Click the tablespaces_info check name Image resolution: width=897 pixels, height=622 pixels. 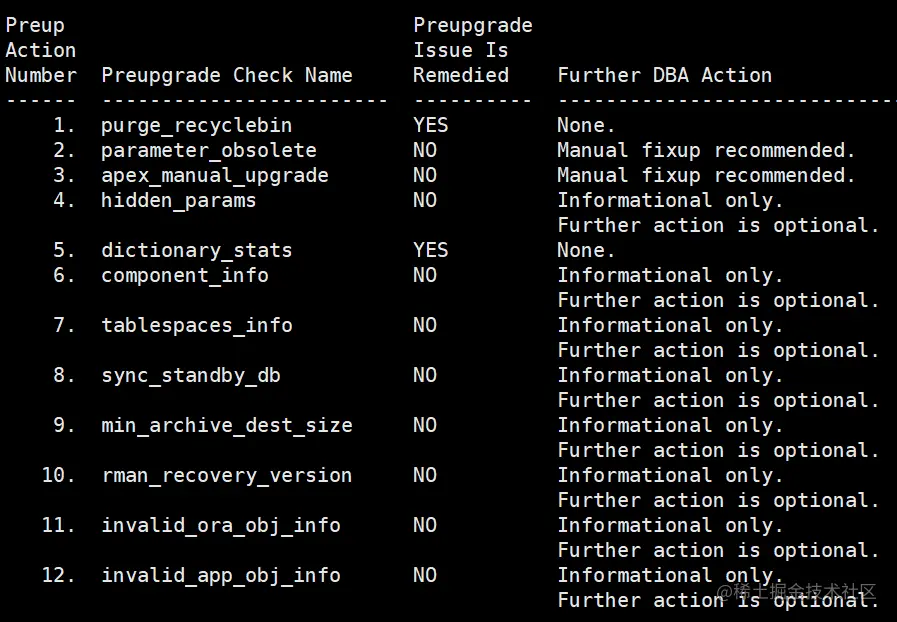point(196,325)
